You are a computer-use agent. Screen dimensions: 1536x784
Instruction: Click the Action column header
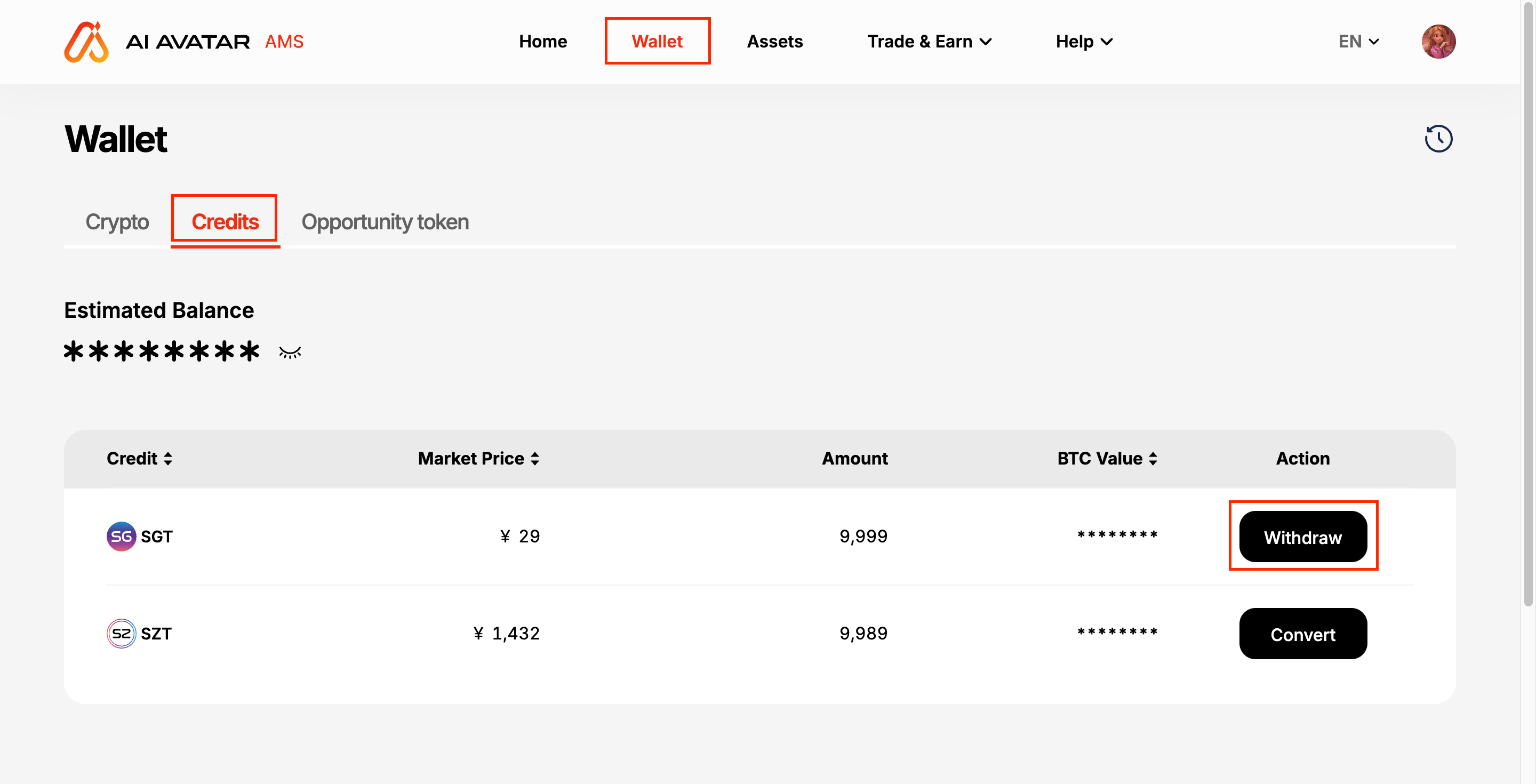click(x=1303, y=459)
